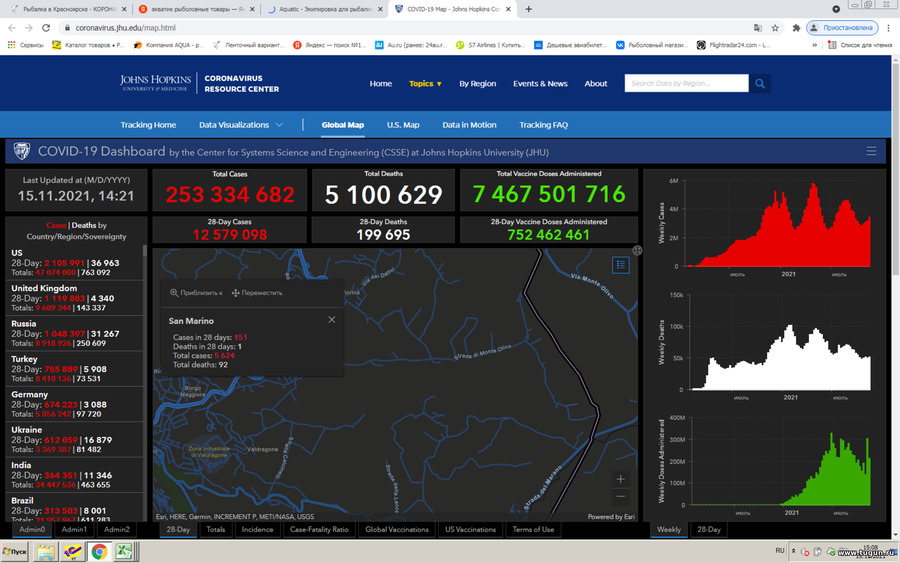The width and height of the screenshot is (900, 563).
Task: Zoom out with the map minus button
Action: tap(620, 496)
